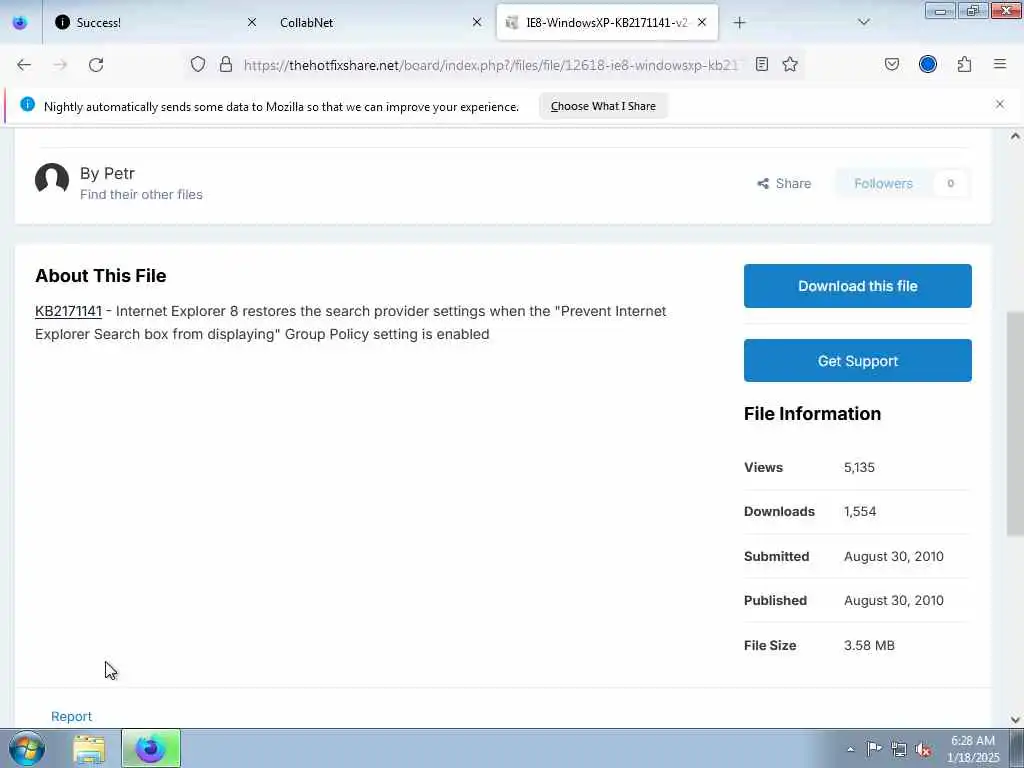The image size is (1024, 768).
Task: Open the Pocket save icon
Action: (x=891, y=64)
